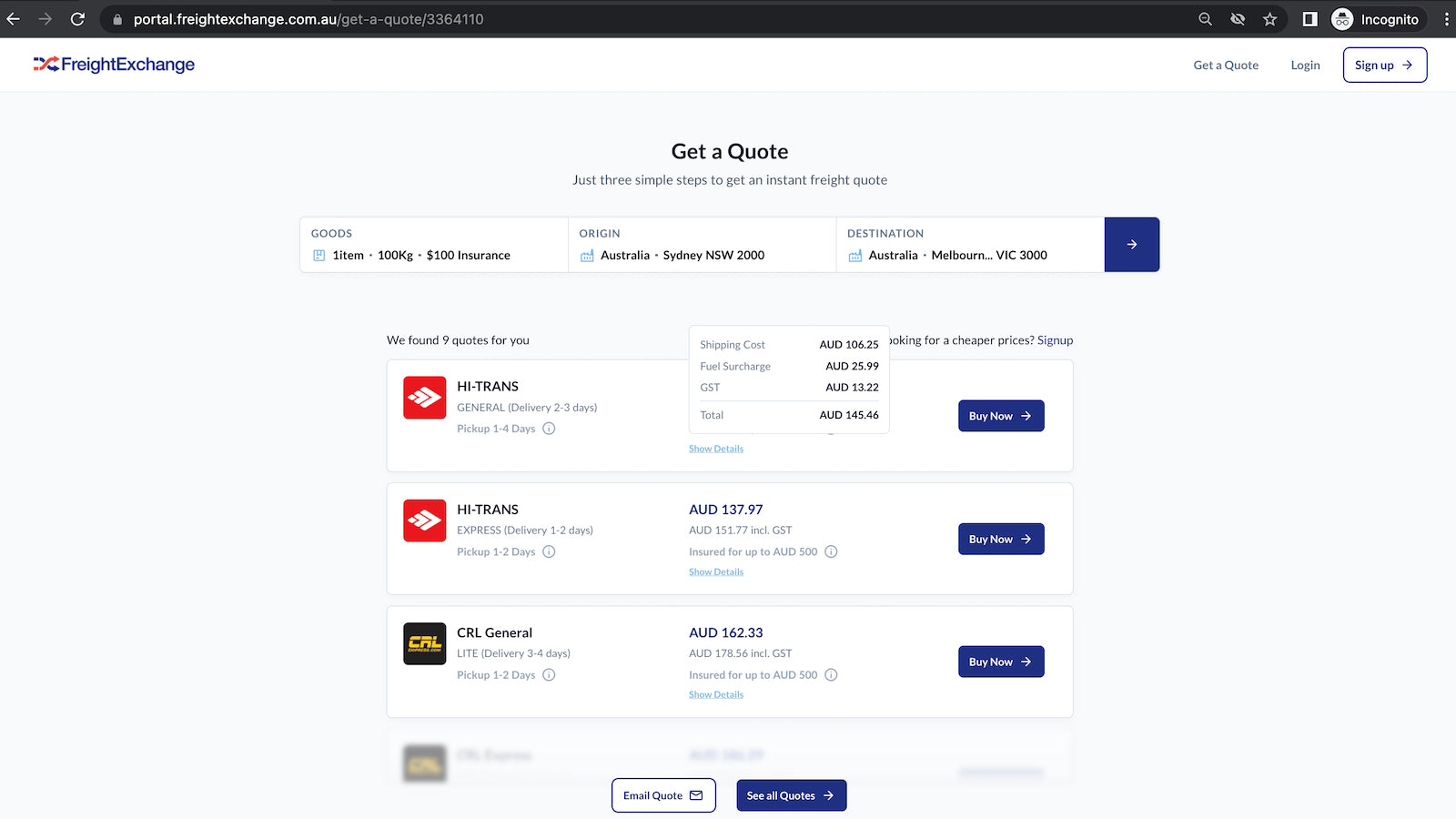Reload the page with the refresh icon

tap(78, 19)
